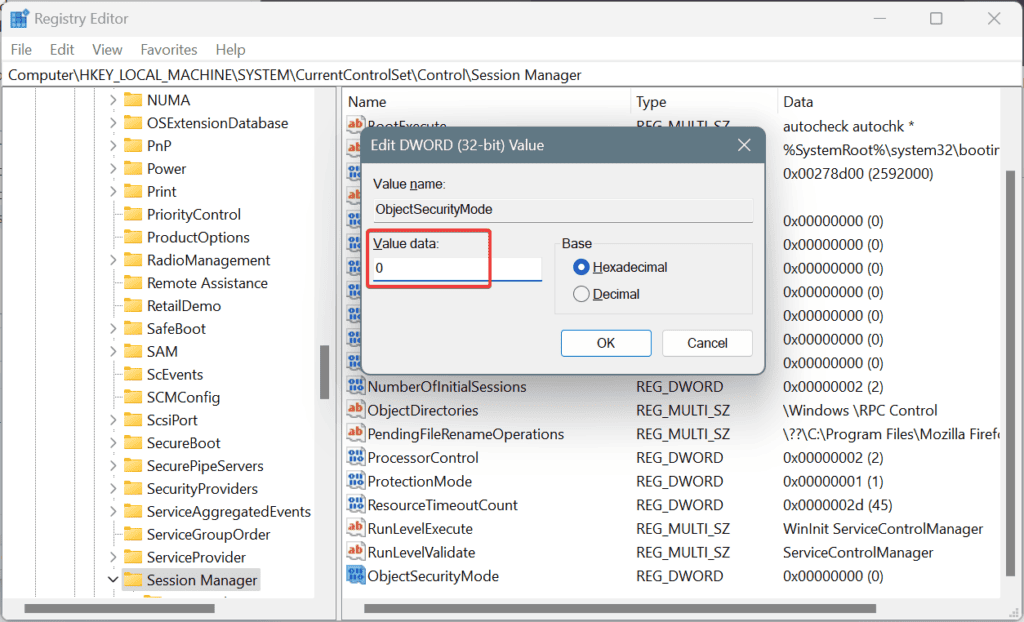The image size is (1024, 622).
Task: Select the SAM tree key
Action: (x=162, y=352)
